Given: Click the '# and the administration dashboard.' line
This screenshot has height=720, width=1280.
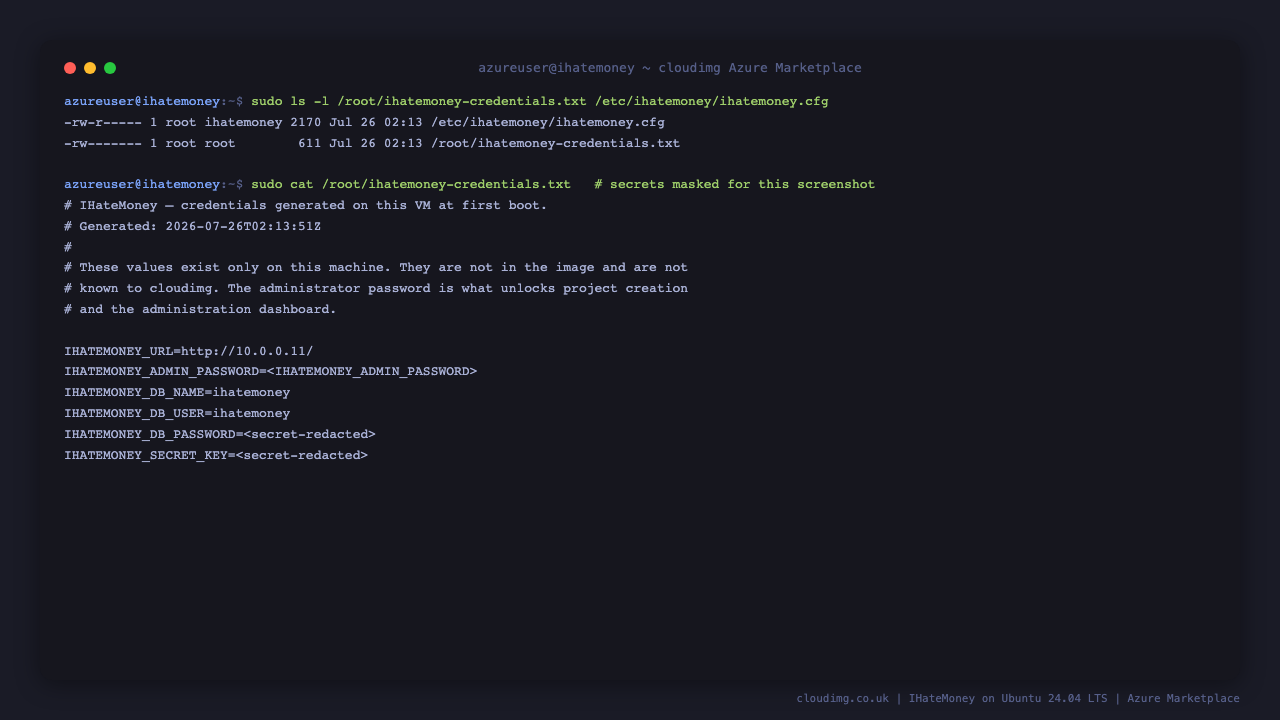Looking at the screenshot, I should (200, 309).
